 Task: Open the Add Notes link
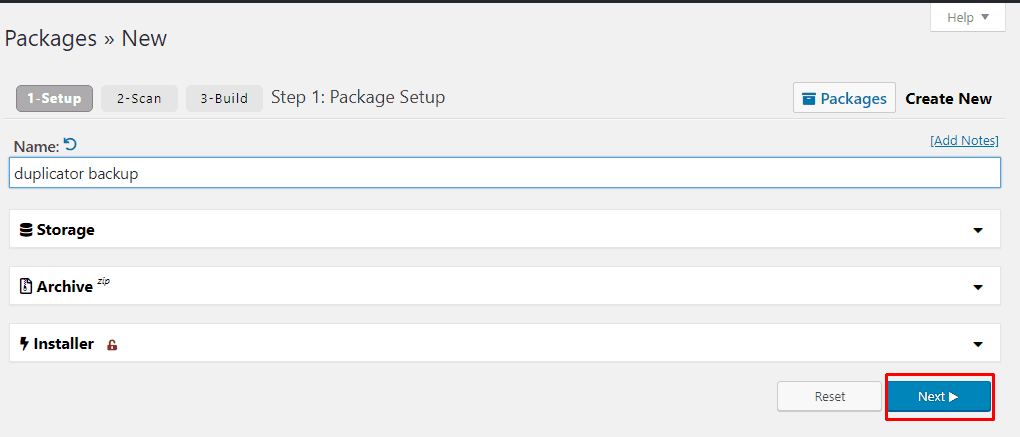pyautogui.click(x=964, y=140)
